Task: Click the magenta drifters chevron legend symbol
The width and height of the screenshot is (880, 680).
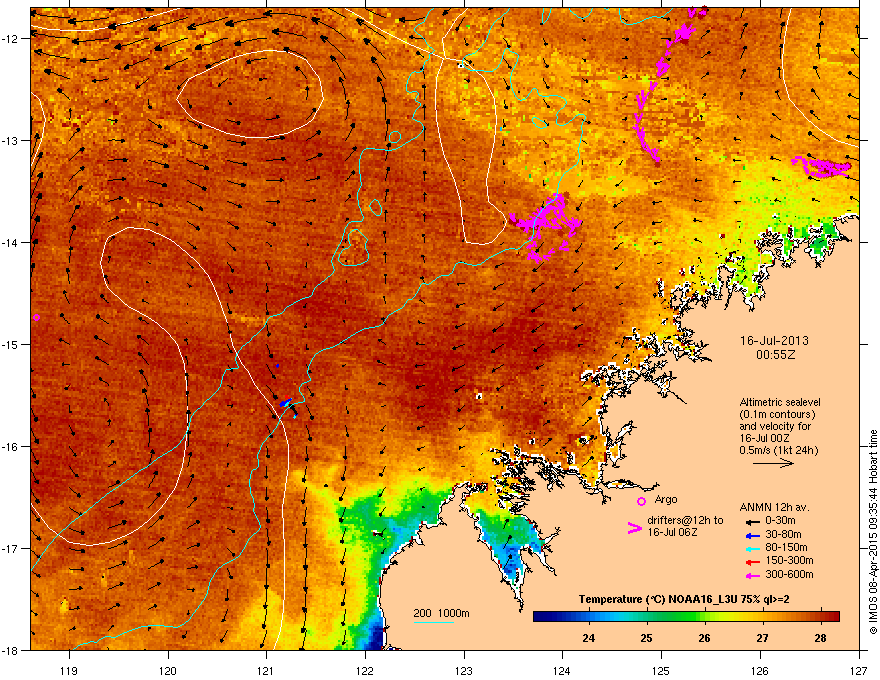Action: (x=634, y=528)
